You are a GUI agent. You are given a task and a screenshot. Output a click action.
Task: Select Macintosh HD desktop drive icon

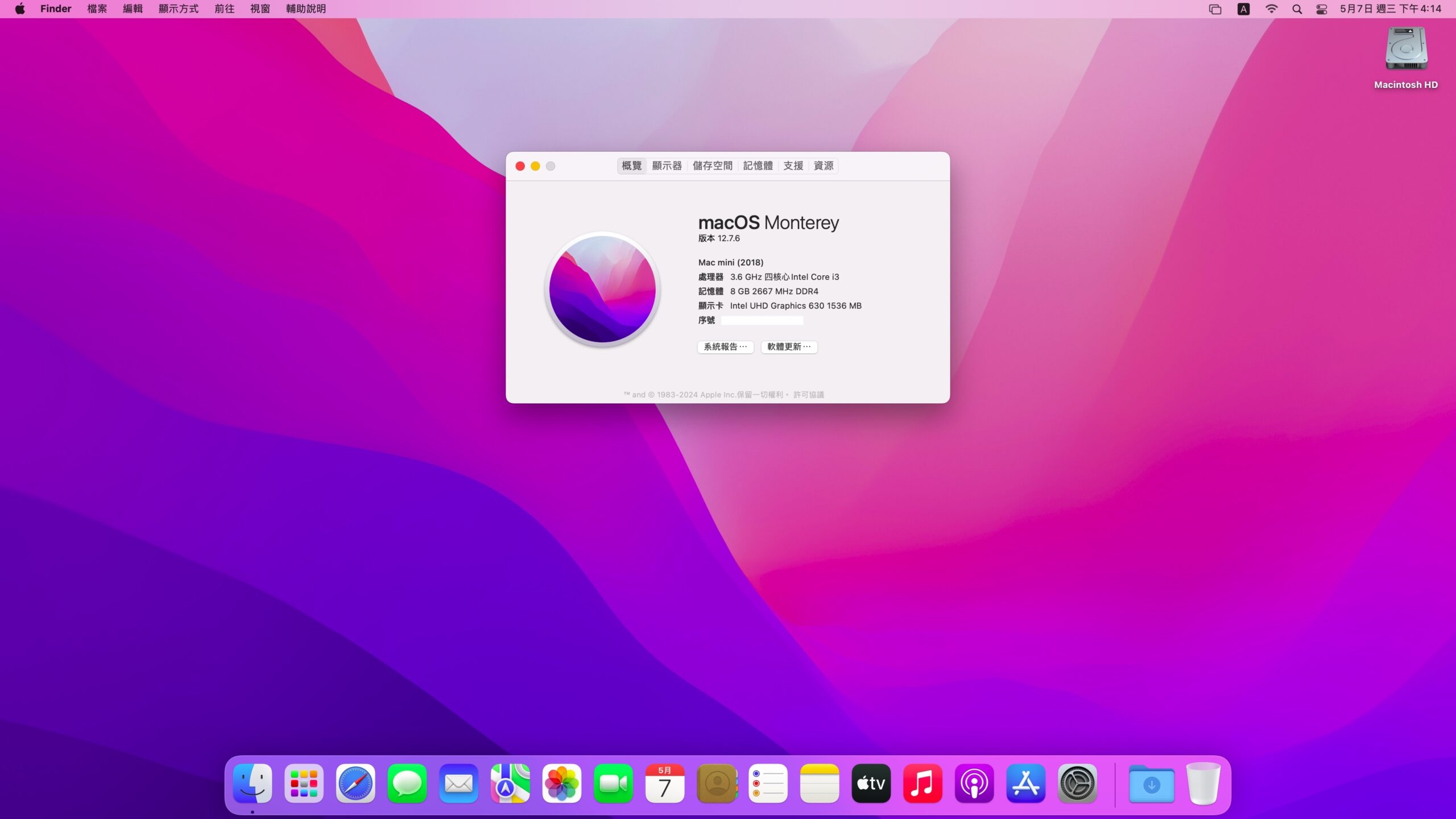coord(1406,49)
